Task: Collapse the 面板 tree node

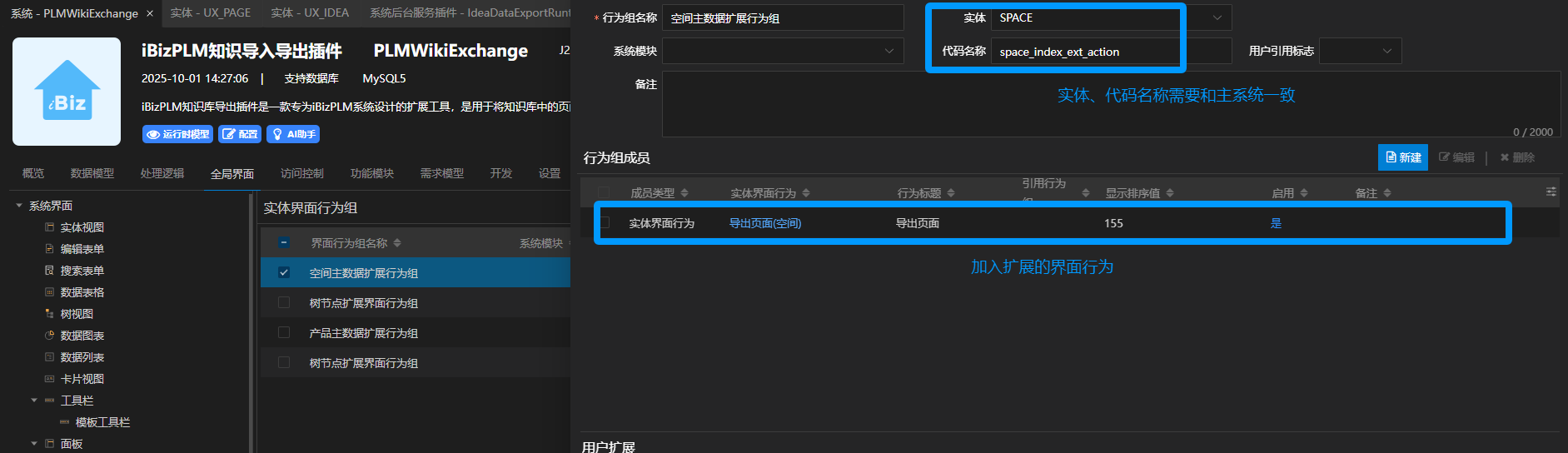Action: click(34, 444)
